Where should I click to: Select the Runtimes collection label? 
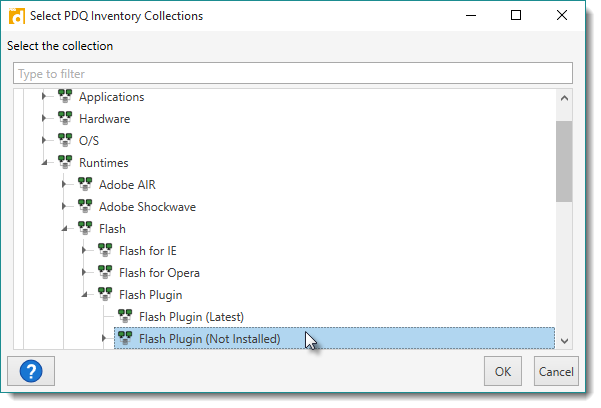click(103, 163)
